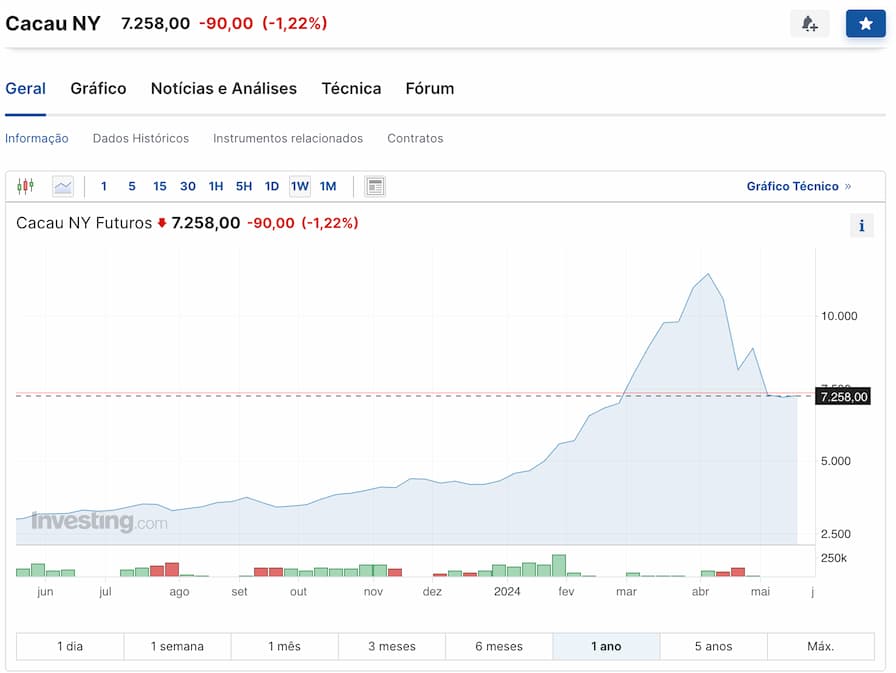
Task: Click the candlestick chart type icon
Action: click(x=26, y=186)
